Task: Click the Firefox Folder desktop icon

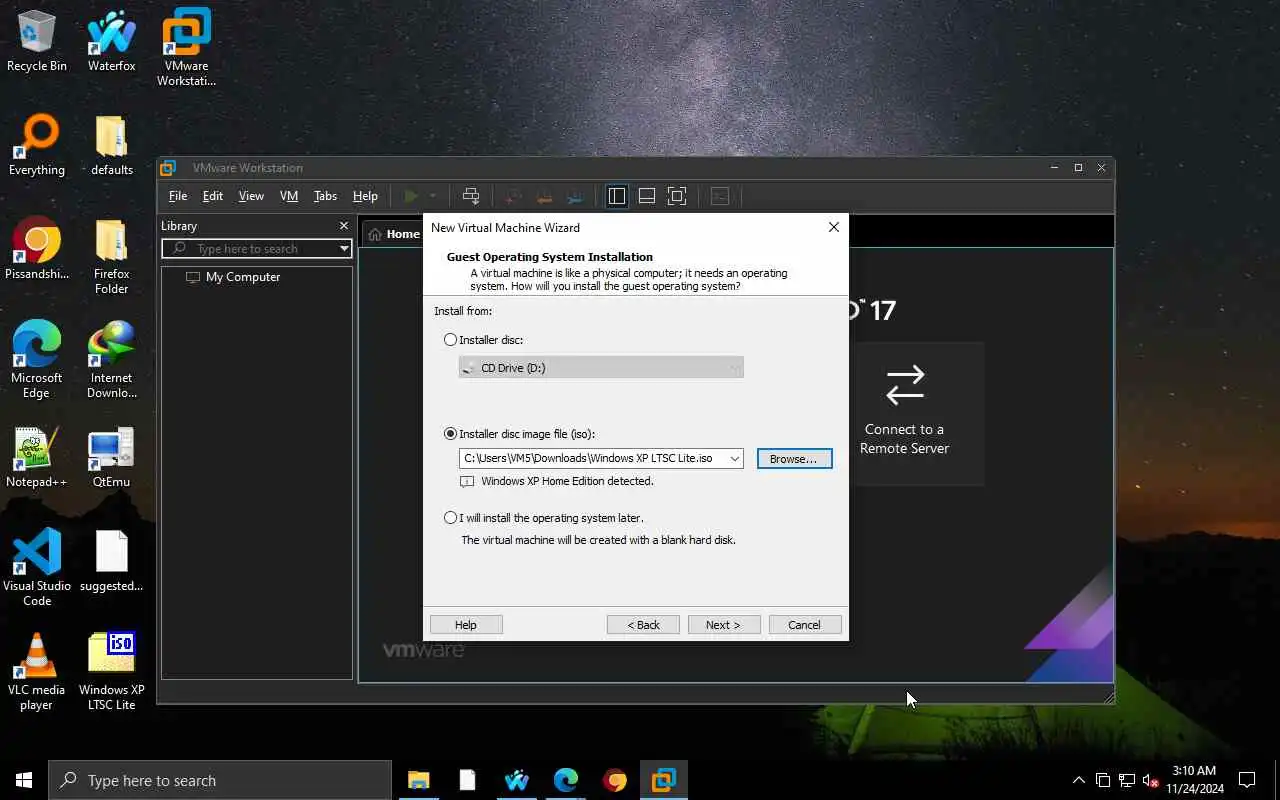Action: (x=112, y=257)
